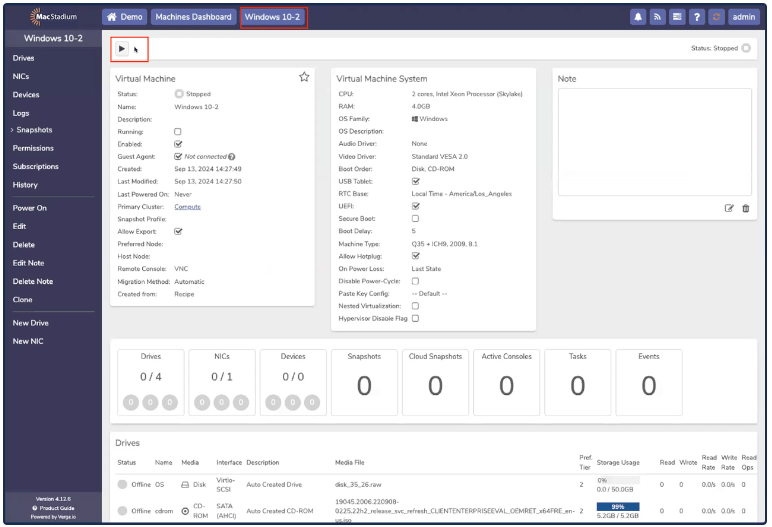772x527 pixels.
Task: Toggle the Hypervisor Disable Flag checkbox
Action: (x=416, y=318)
